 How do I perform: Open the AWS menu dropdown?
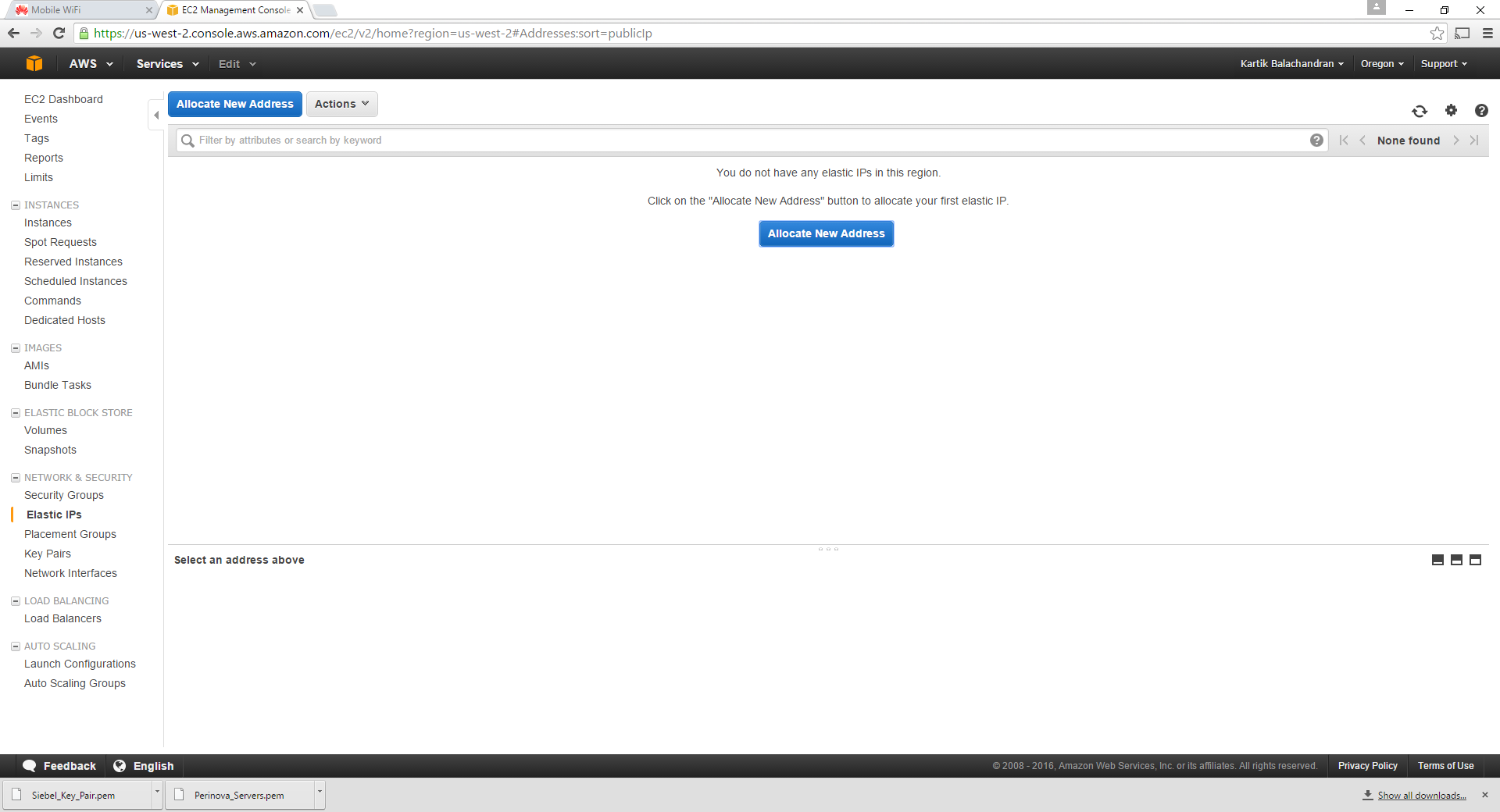tap(91, 64)
